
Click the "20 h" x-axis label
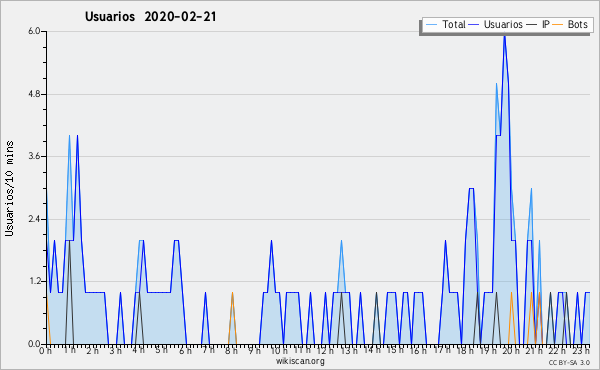pos(511,351)
